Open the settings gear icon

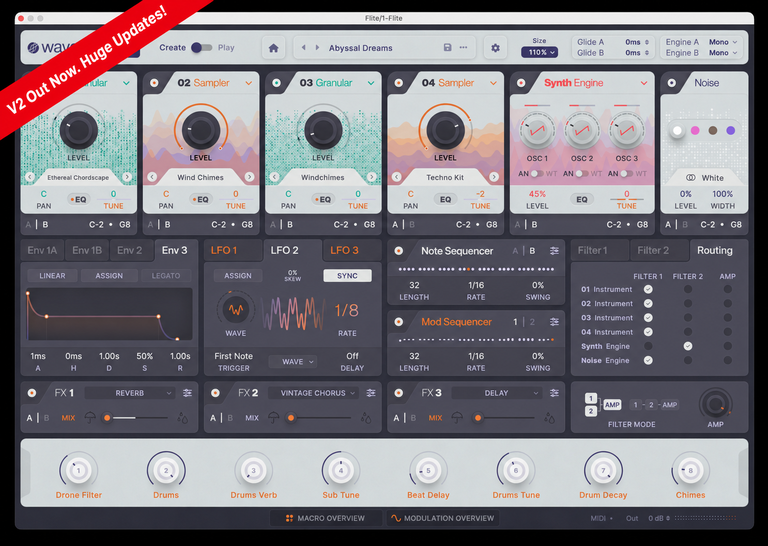(x=495, y=48)
